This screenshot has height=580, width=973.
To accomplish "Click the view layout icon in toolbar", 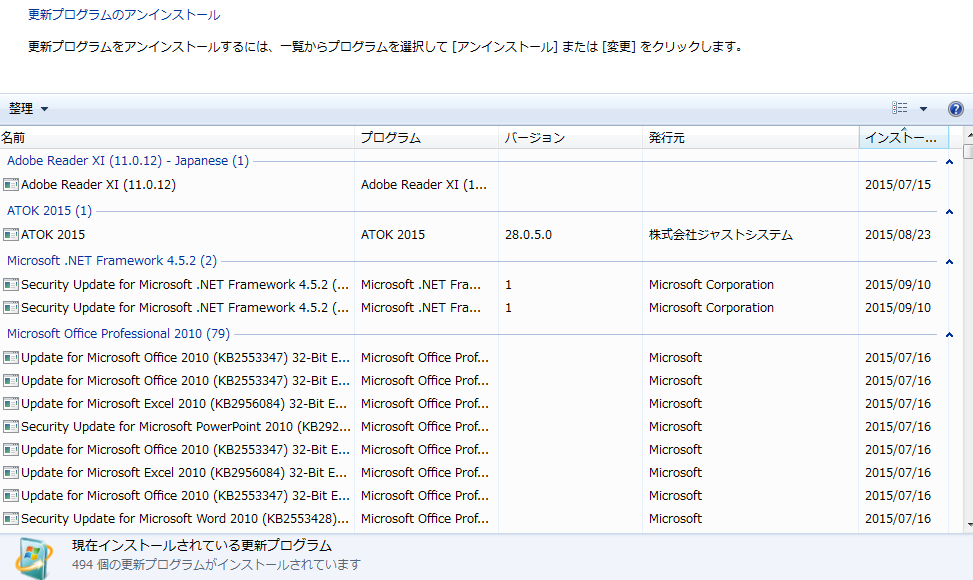I will 900,108.
